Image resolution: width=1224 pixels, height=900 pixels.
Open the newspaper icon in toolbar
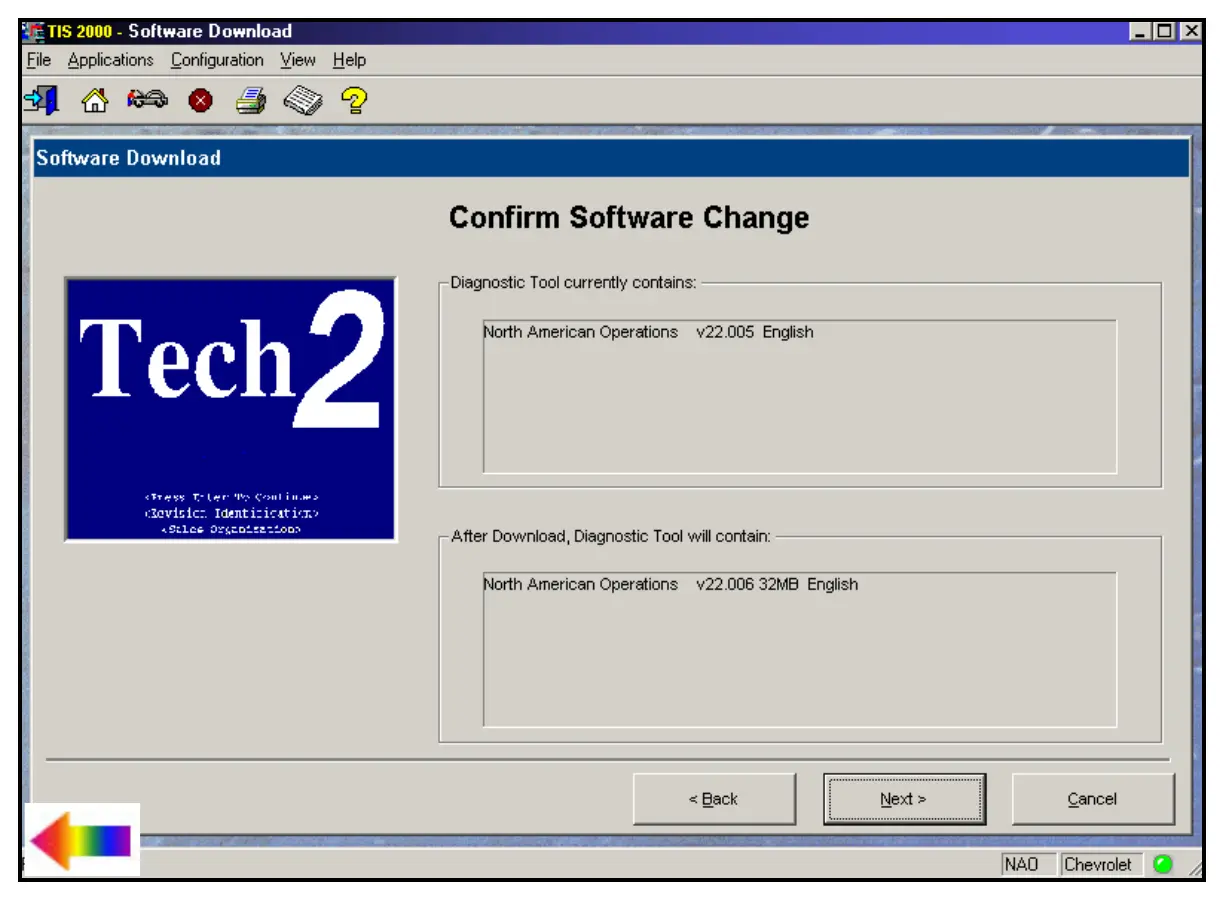point(302,100)
